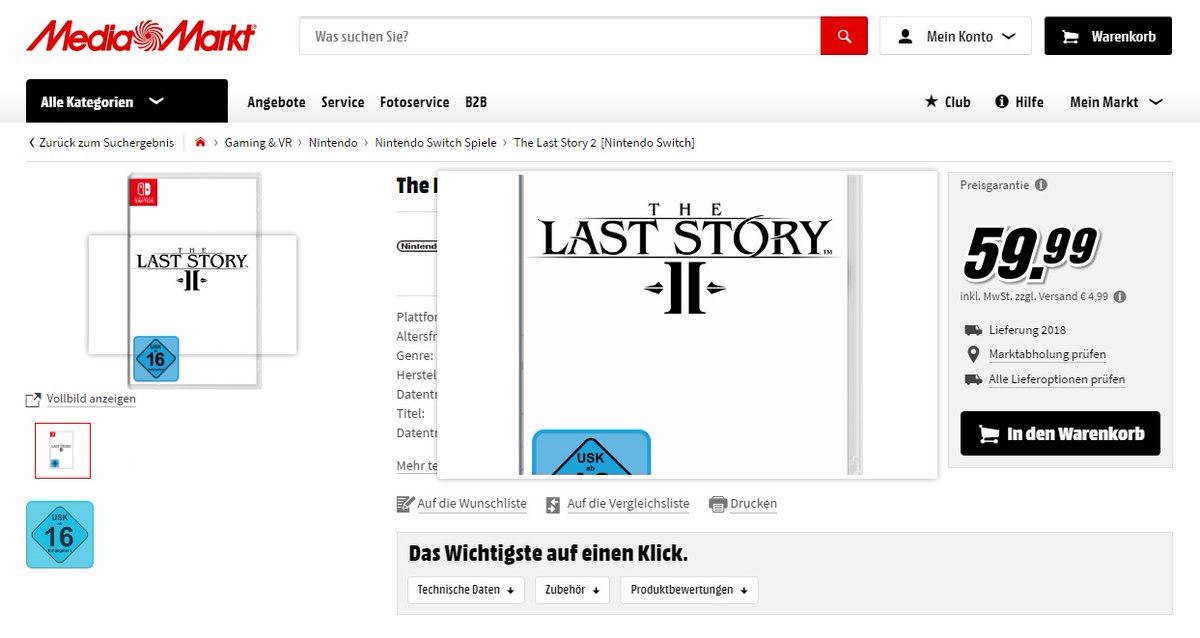Image resolution: width=1200 pixels, height=638 pixels.
Task: Click the home icon in breadcrumb
Action: click(x=200, y=143)
